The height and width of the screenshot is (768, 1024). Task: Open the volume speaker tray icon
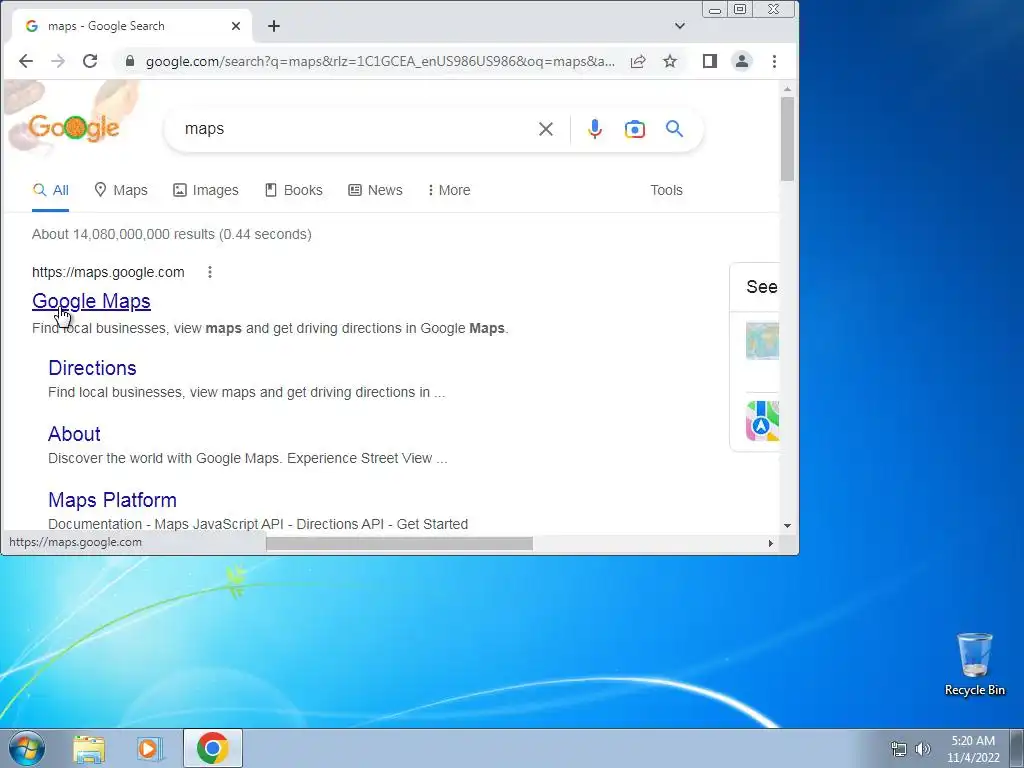923,749
